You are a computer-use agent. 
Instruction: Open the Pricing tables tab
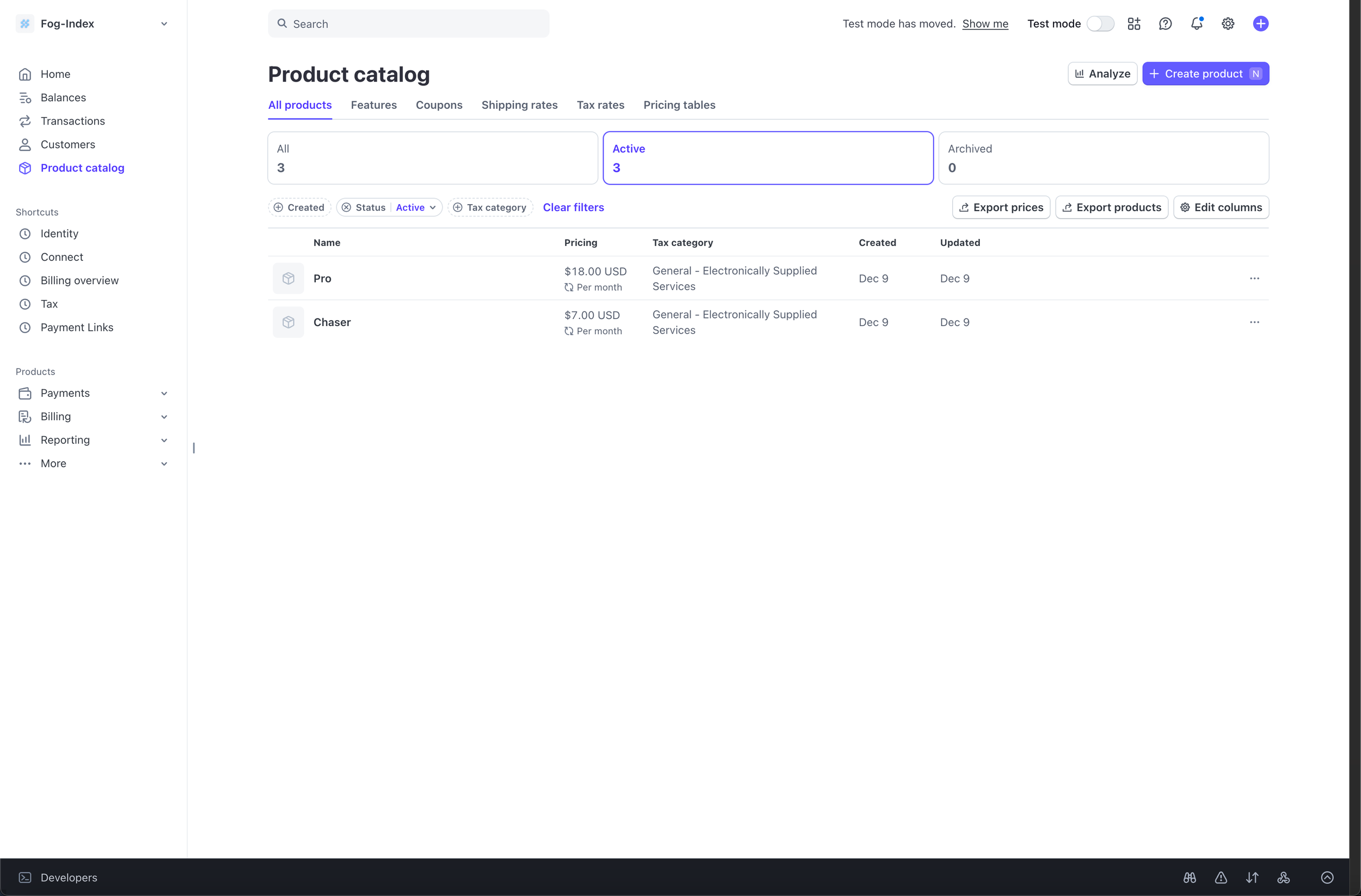click(x=679, y=105)
